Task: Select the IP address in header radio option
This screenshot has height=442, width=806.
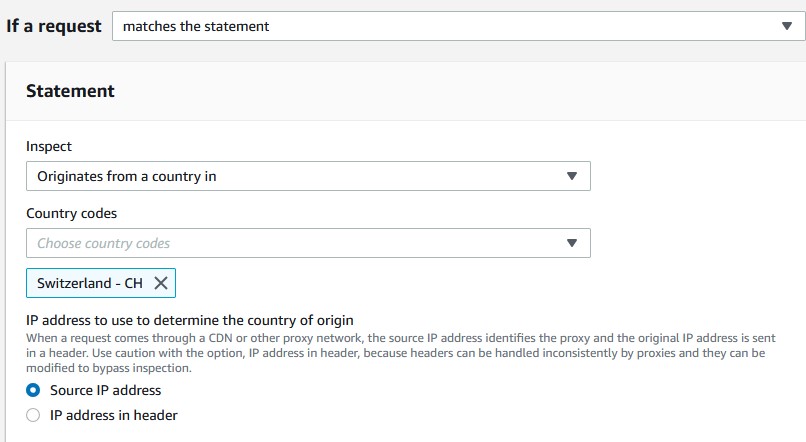Action: pyautogui.click(x=33, y=415)
